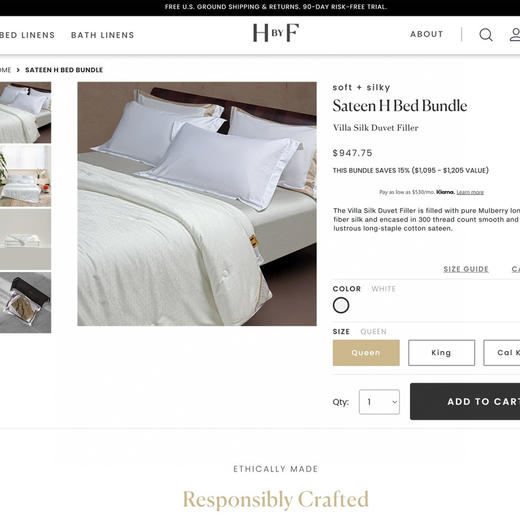View bedroom with plant thumbnail

(25, 176)
